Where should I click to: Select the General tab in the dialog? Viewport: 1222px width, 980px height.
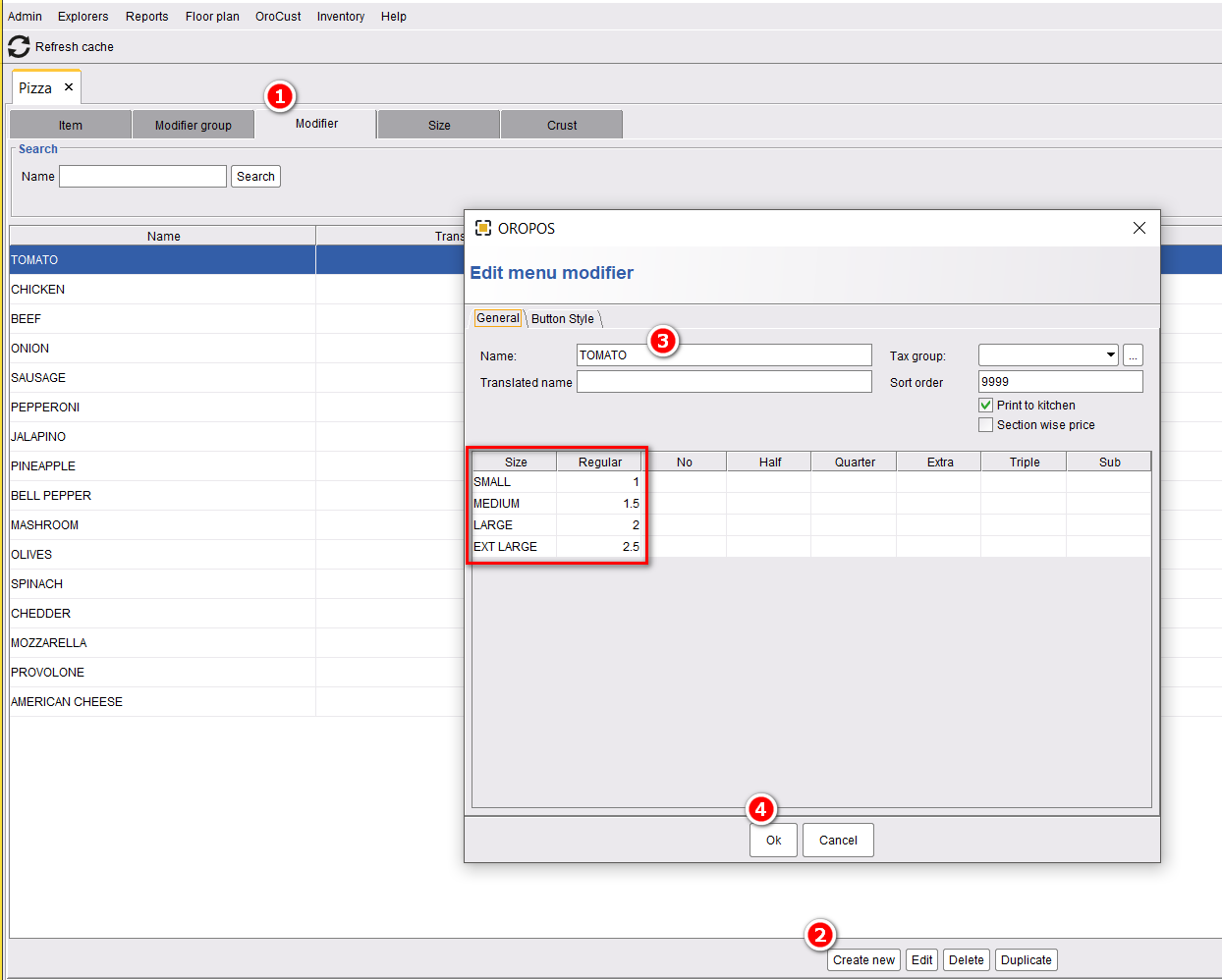[498, 318]
